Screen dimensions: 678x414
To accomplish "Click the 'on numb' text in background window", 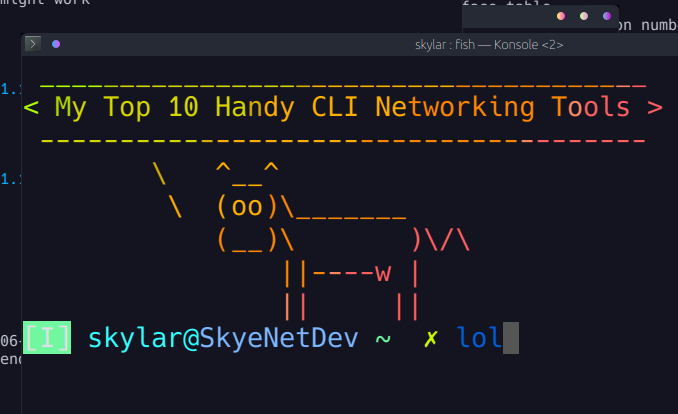I will pos(647,26).
